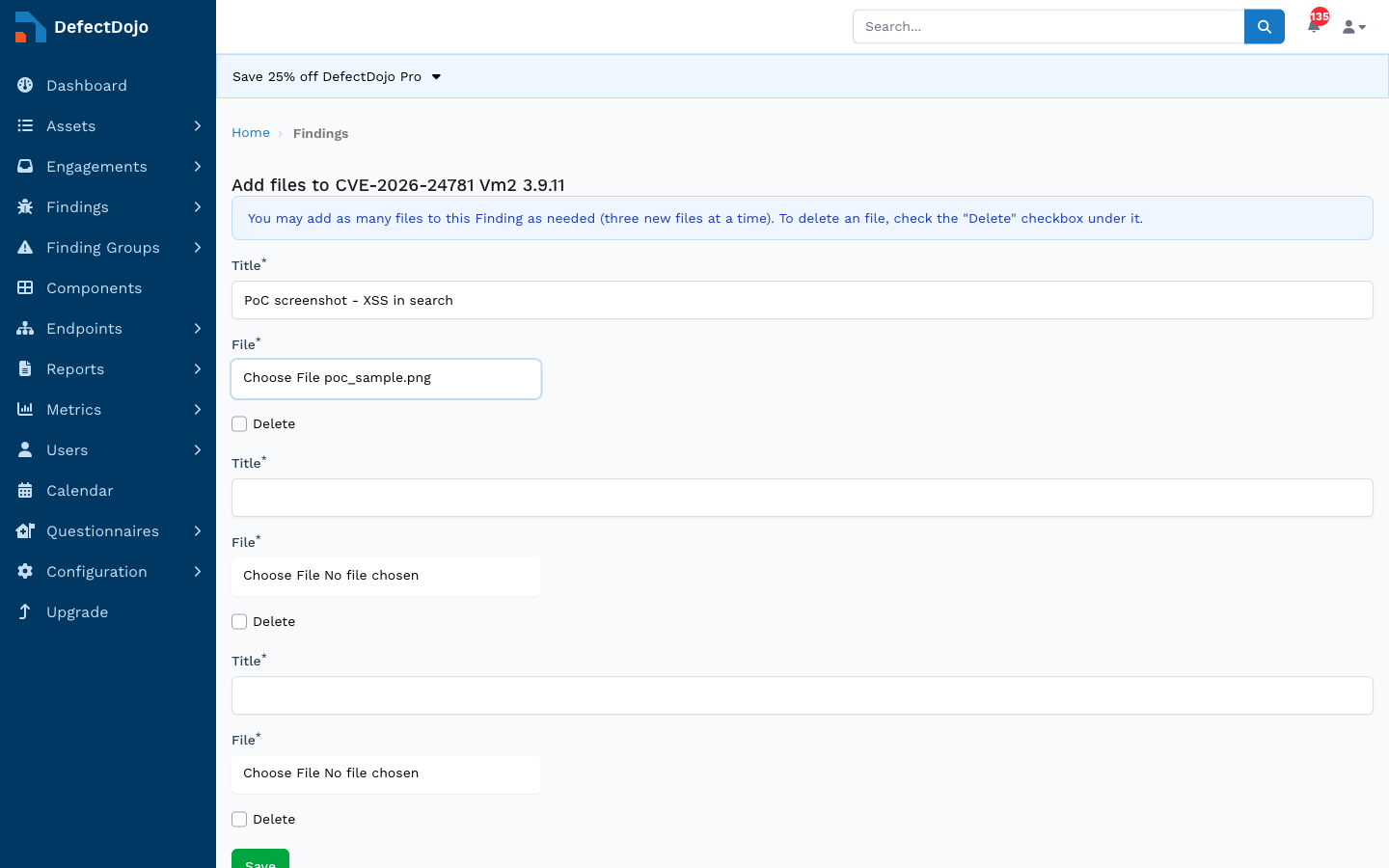Click the green Save button
Screen dimensions: 1389x868
(x=260, y=858)
